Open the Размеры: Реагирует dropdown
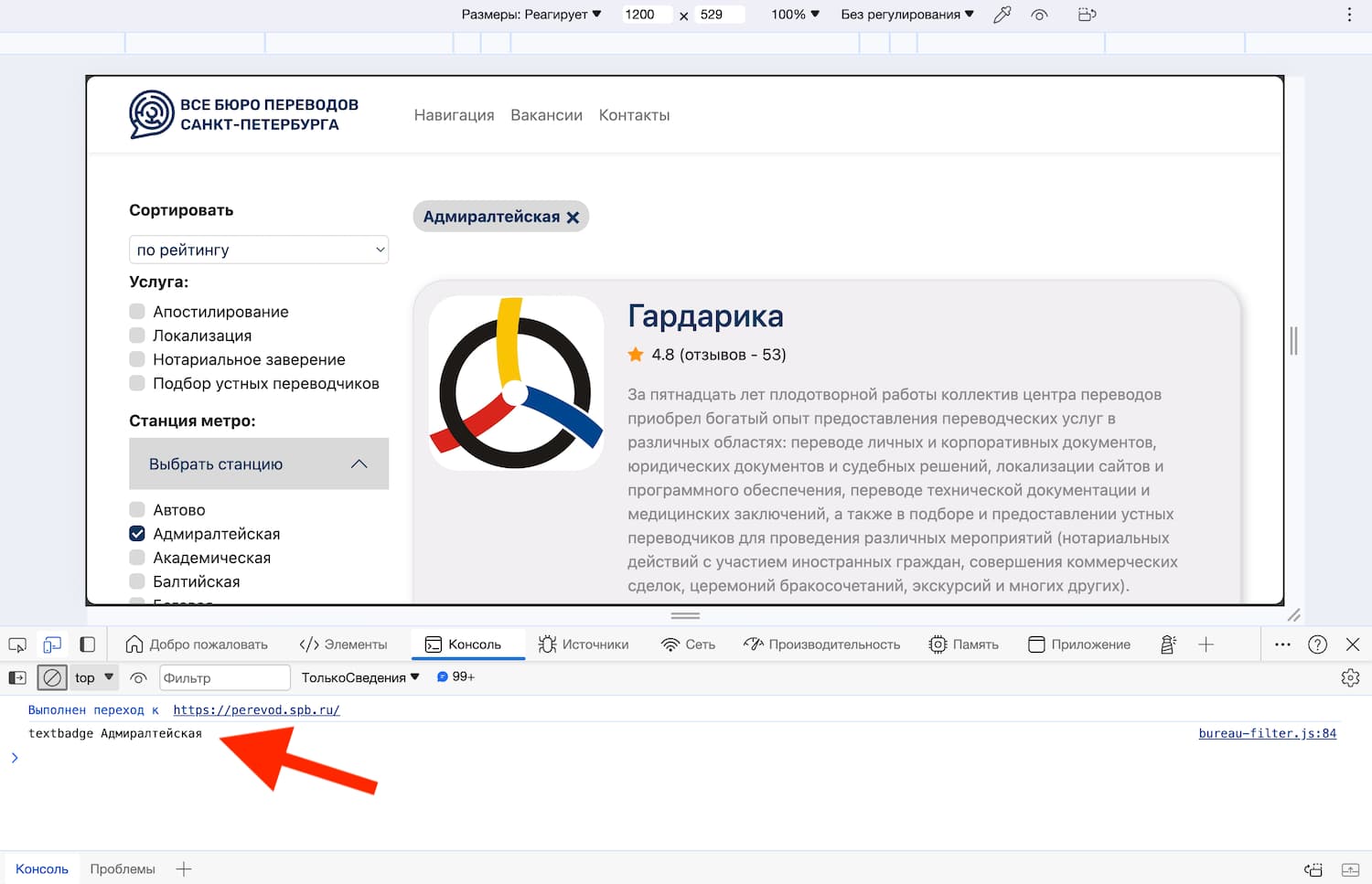 coord(531,15)
